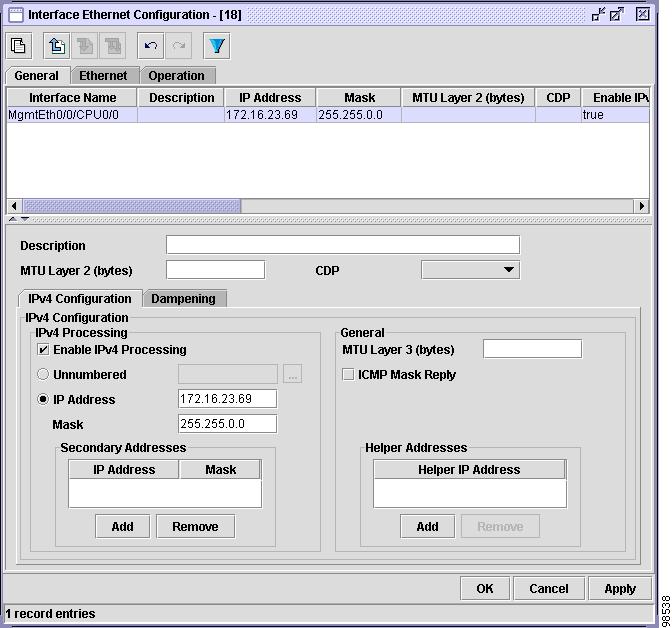672x628 pixels.
Task: Click the 'true' cell in table
Action: [615, 115]
